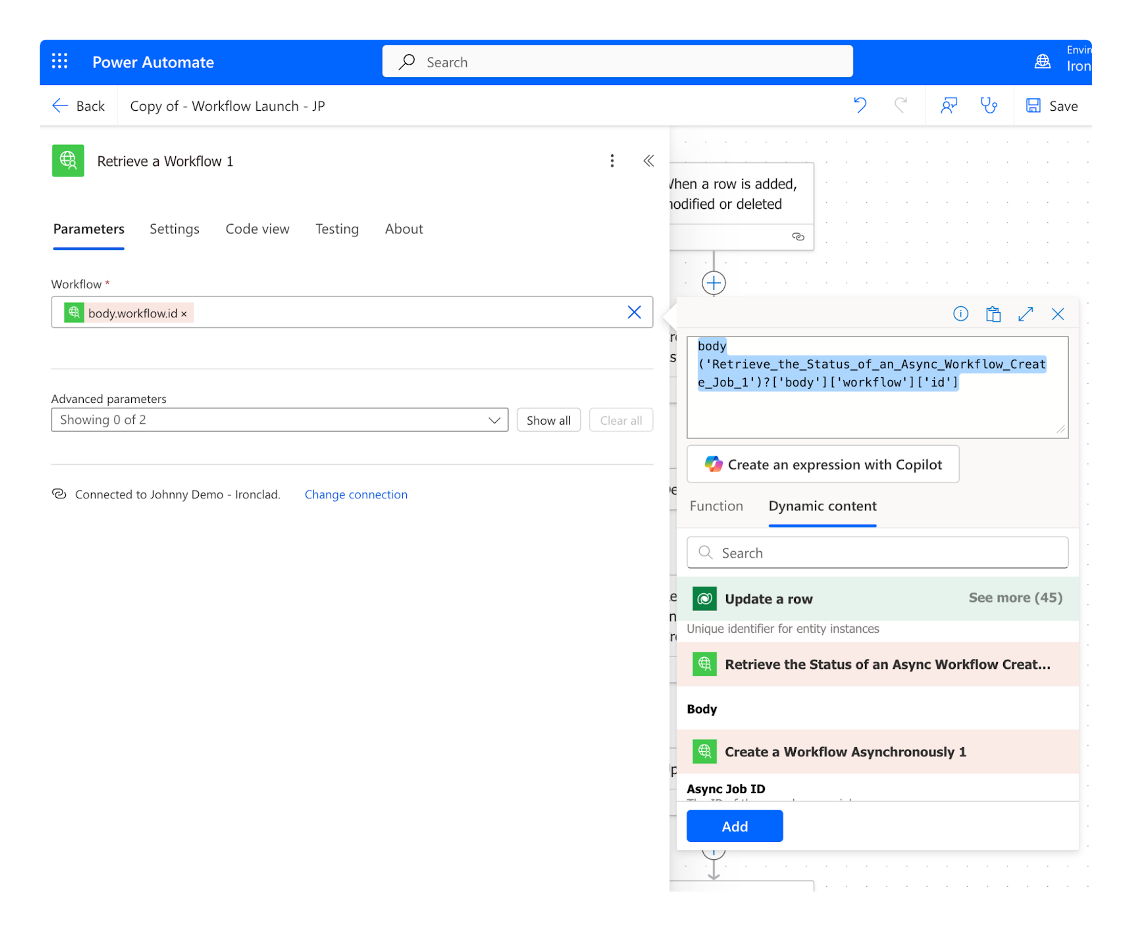Screen dimensions: 1132x932
Task: Click the Retrieve a Workflow 1 connector icon
Action: tap(68, 160)
